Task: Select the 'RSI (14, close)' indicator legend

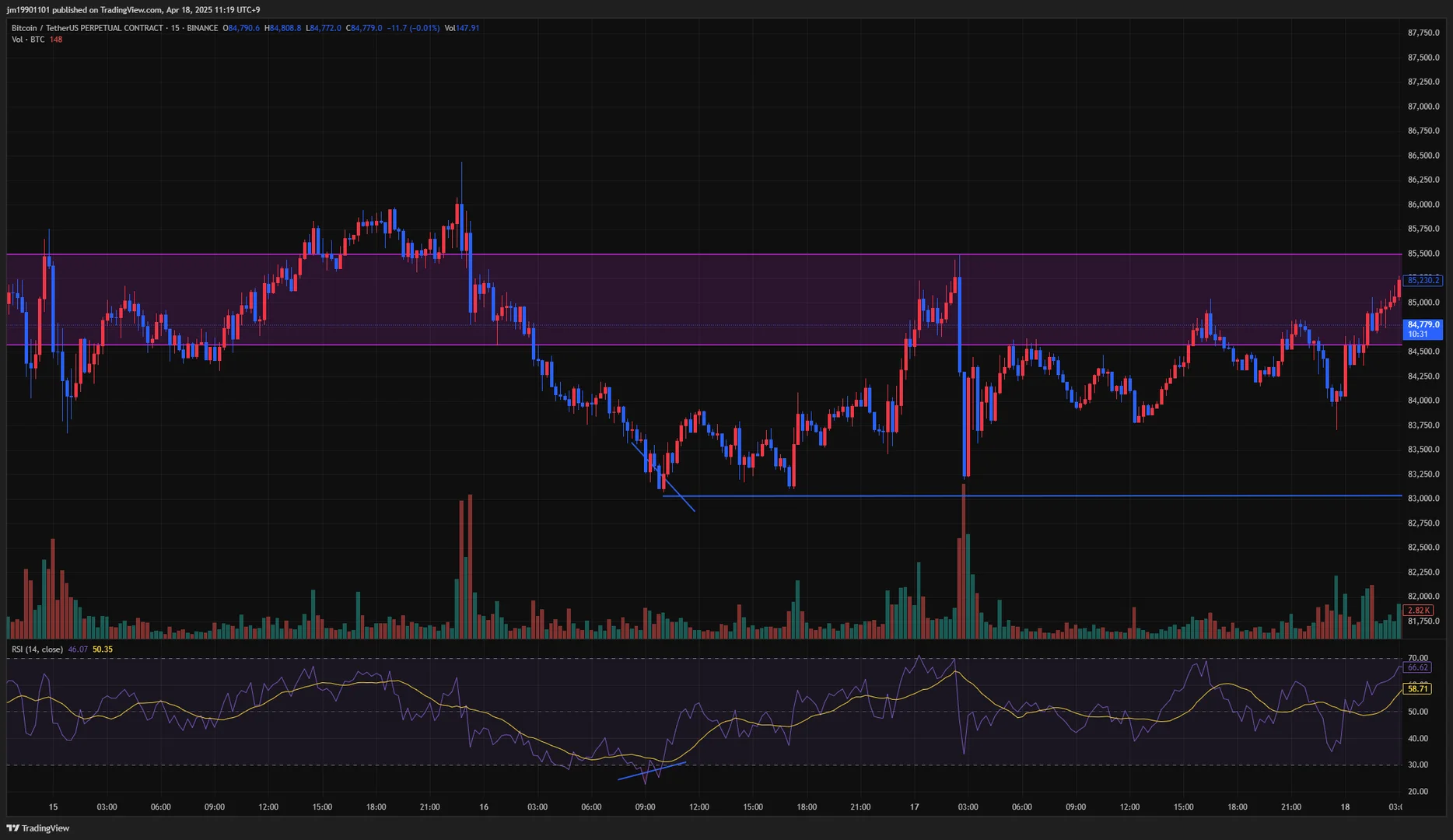Action: (x=37, y=649)
